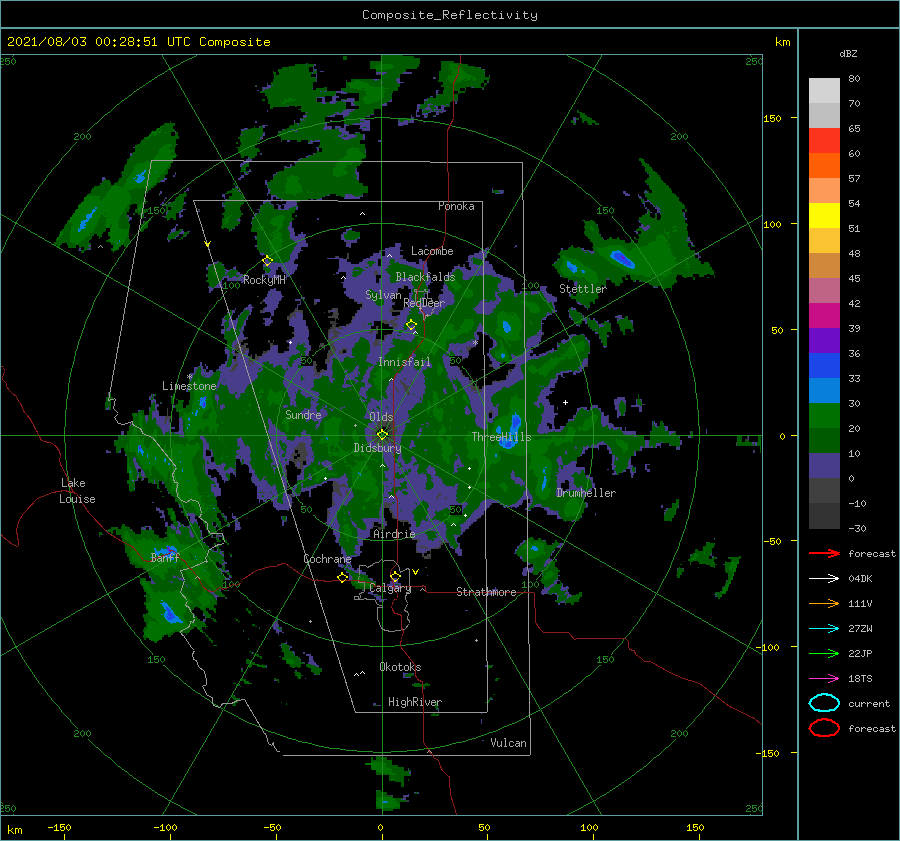Click the Vulcan label
The height and width of the screenshot is (841, 900).
[509, 743]
